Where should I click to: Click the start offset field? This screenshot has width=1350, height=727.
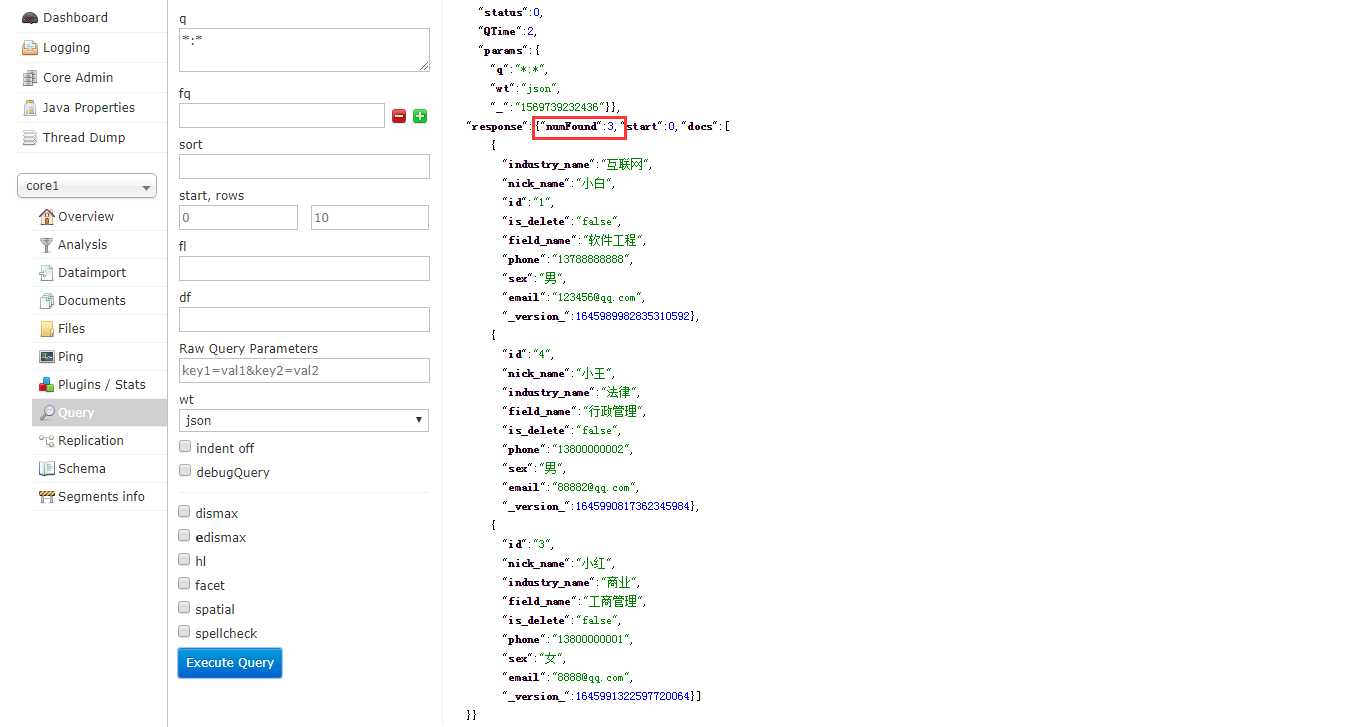[238, 218]
